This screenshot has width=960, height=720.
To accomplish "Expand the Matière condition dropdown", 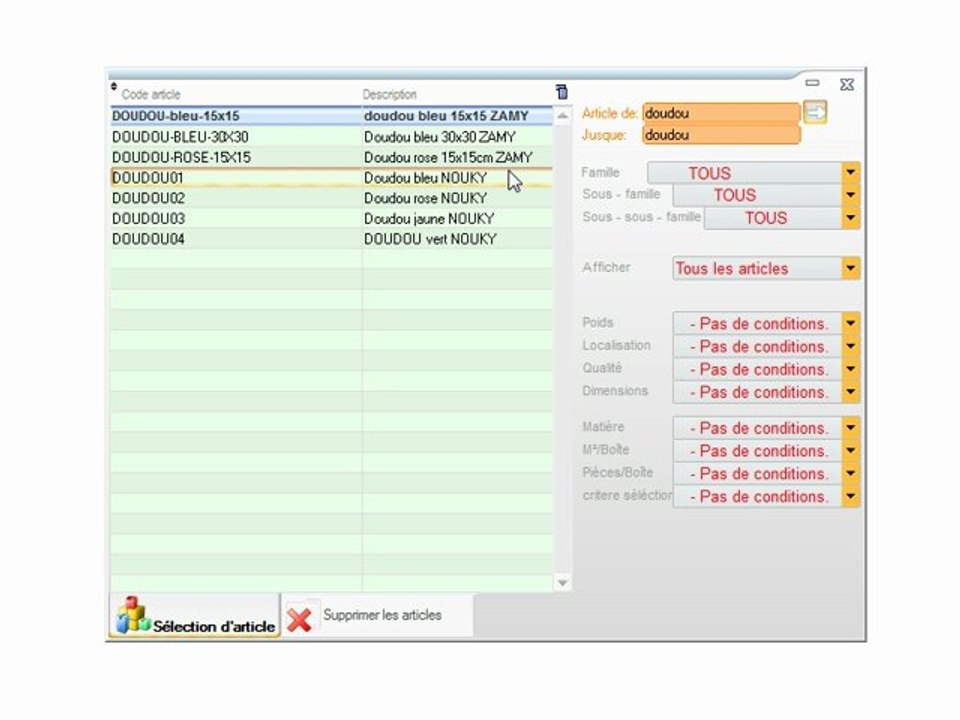I will coord(850,428).
